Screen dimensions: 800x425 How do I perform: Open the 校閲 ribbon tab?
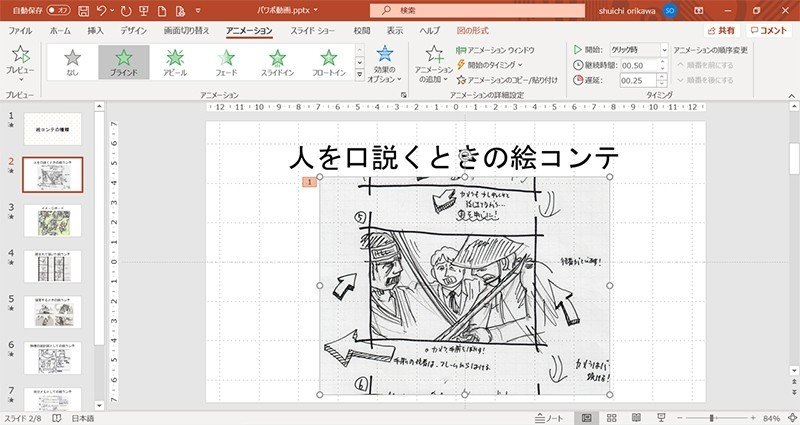pyautogui.click(x=362, y=31)
